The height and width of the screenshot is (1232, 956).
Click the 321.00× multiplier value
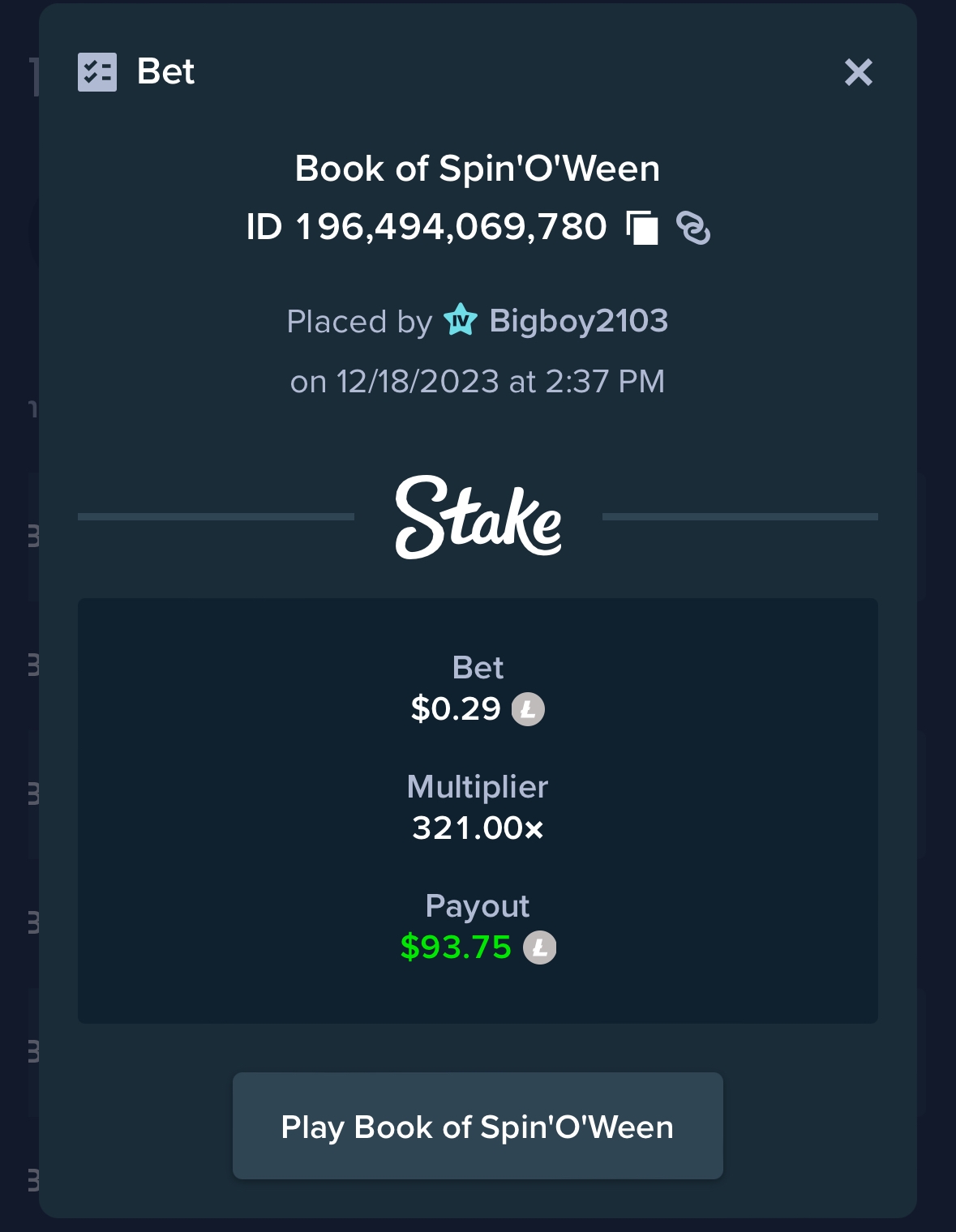(x=478, y=828)
